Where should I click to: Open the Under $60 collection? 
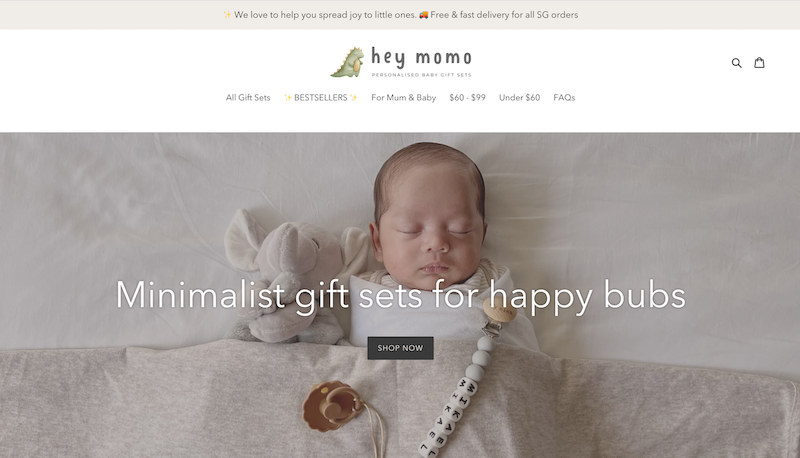tap(519, 97)
